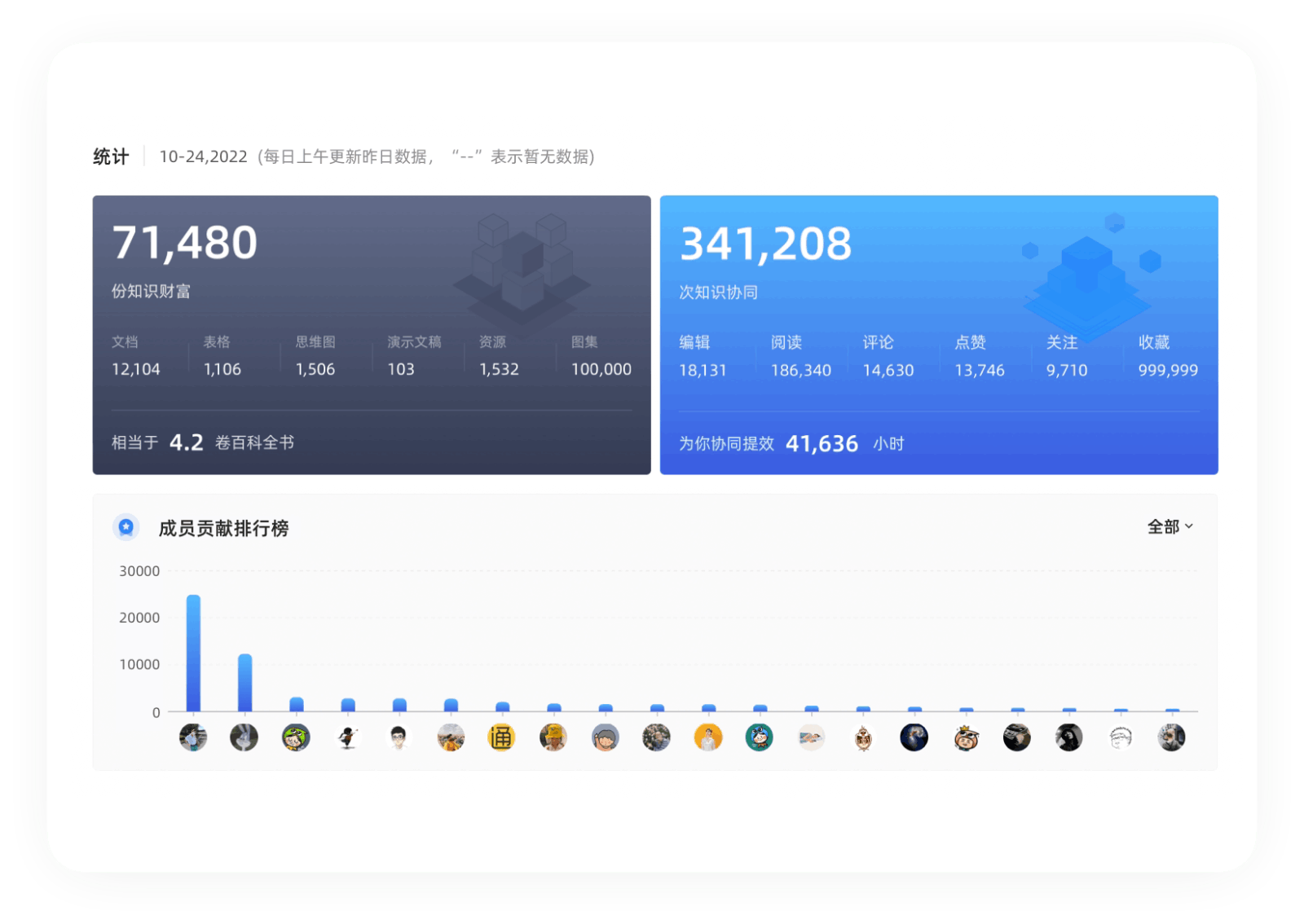Select the 资源 1,532 statistic
Image resolution: width=1304 pixels, height=924 pixels.
pyautogui.click(x=499, y=356)
